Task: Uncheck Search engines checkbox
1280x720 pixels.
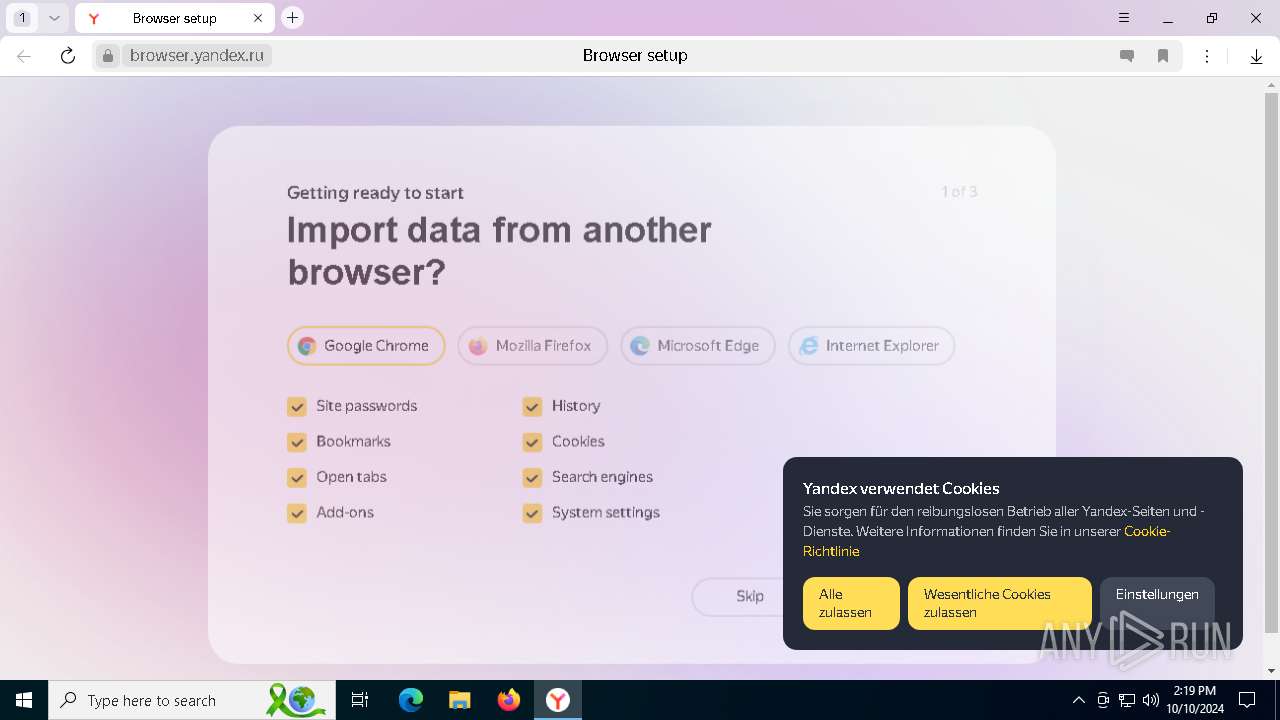Action: (x=532, y=477)
